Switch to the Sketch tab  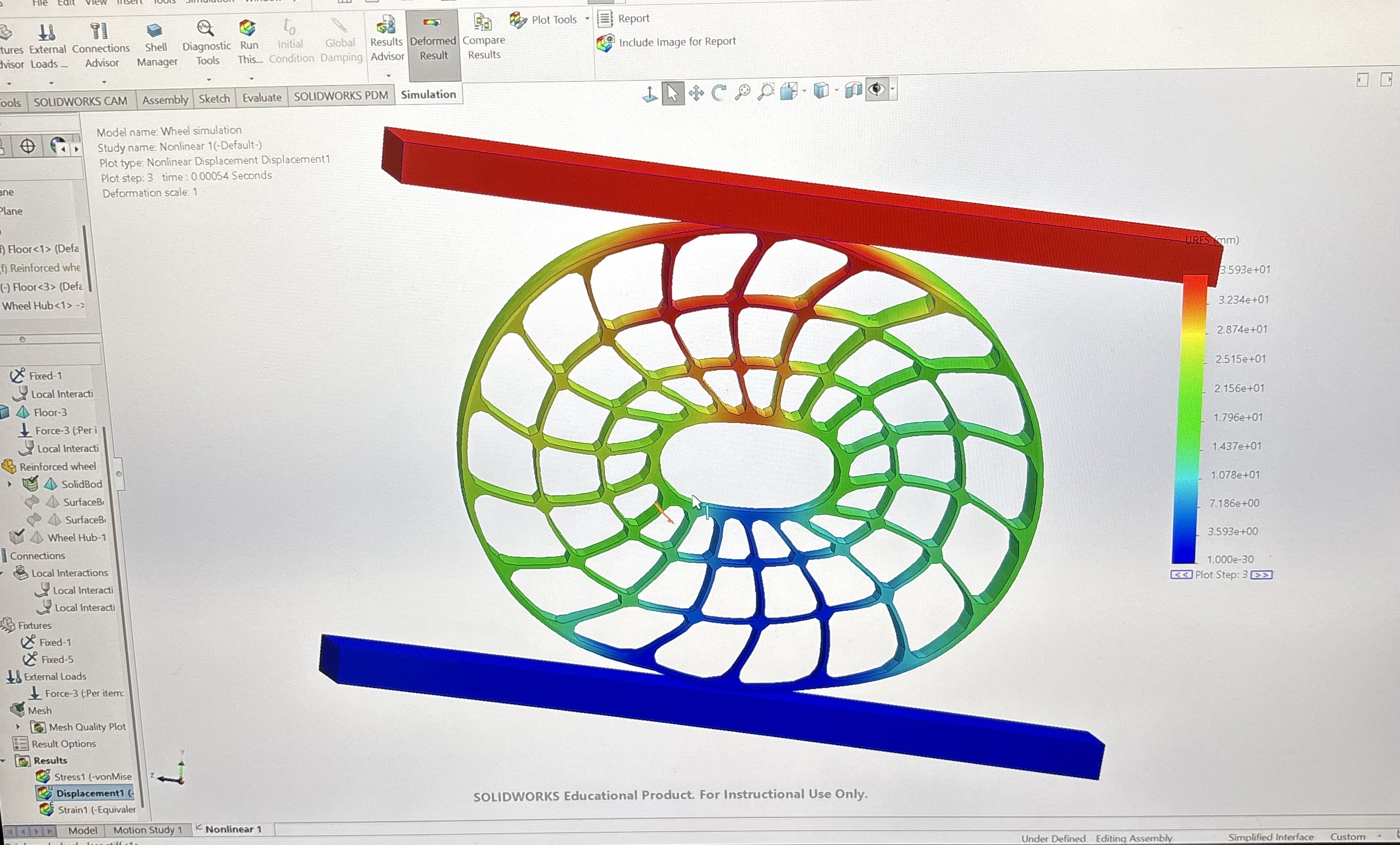coord(214,99)
